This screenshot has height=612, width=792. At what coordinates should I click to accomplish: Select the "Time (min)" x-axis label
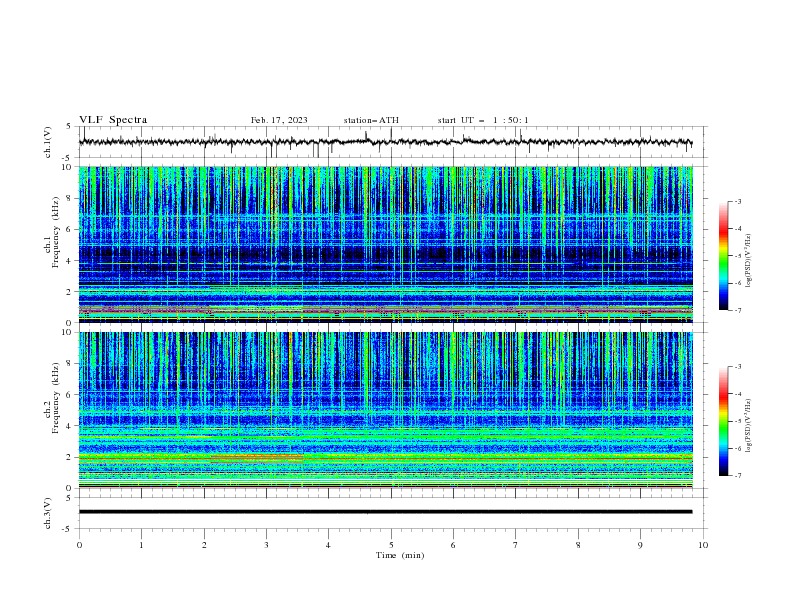click(400, 555)
